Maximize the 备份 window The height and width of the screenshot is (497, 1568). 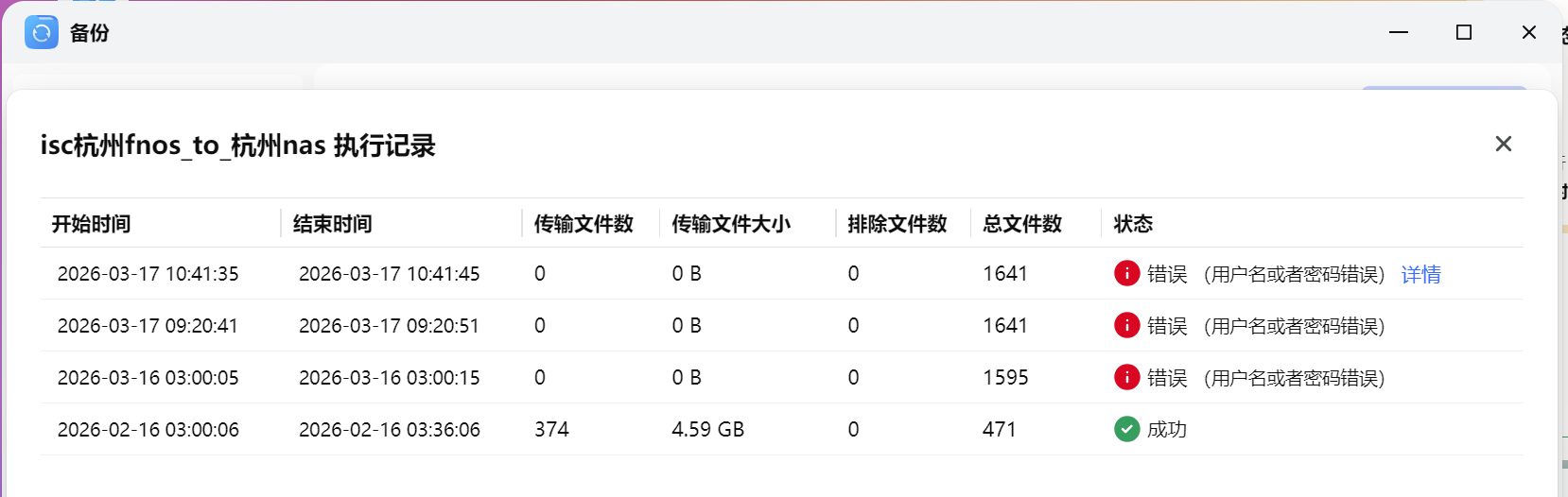point(1464,32)
